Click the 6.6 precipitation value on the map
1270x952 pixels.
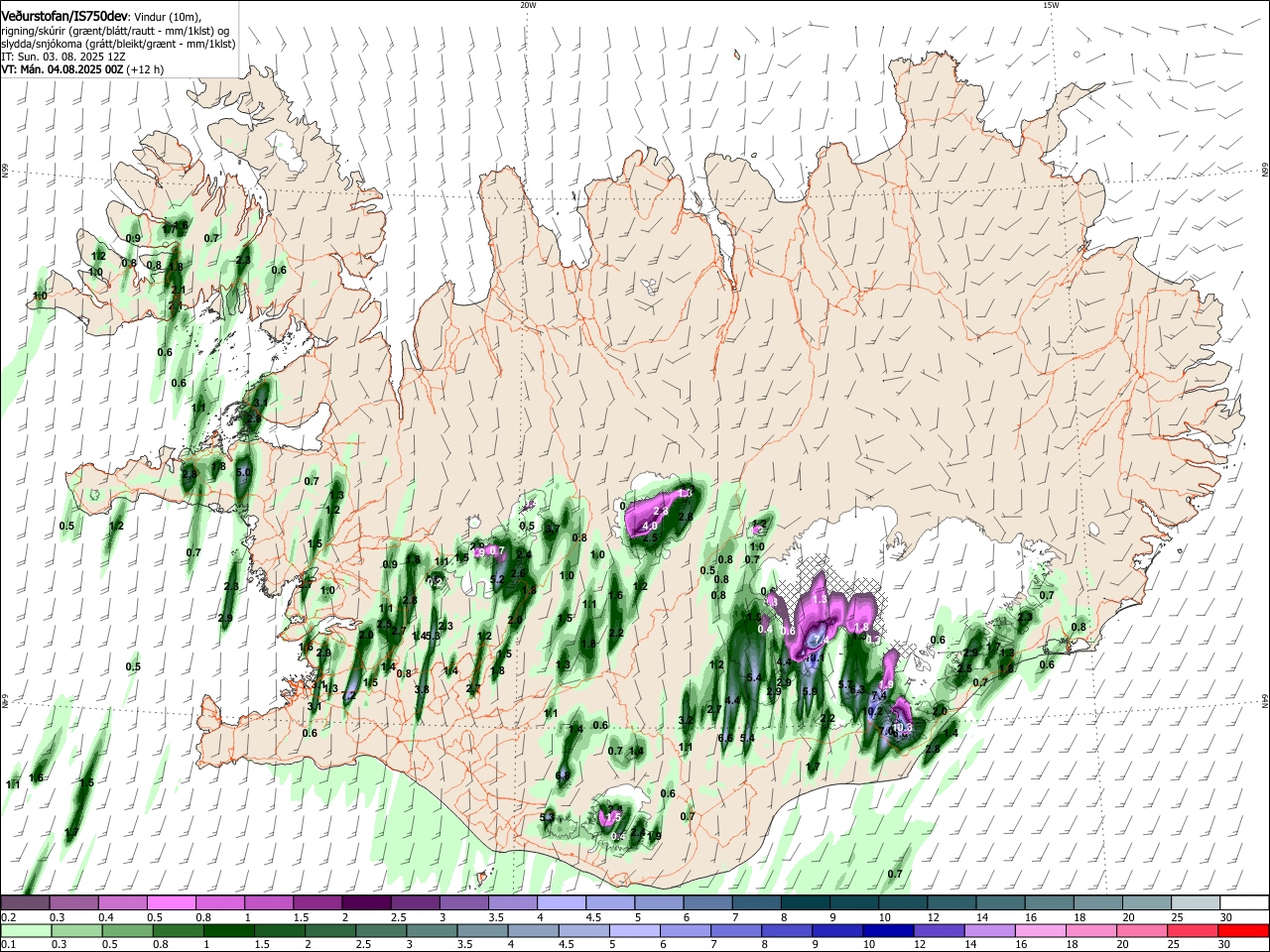[725, 738]
